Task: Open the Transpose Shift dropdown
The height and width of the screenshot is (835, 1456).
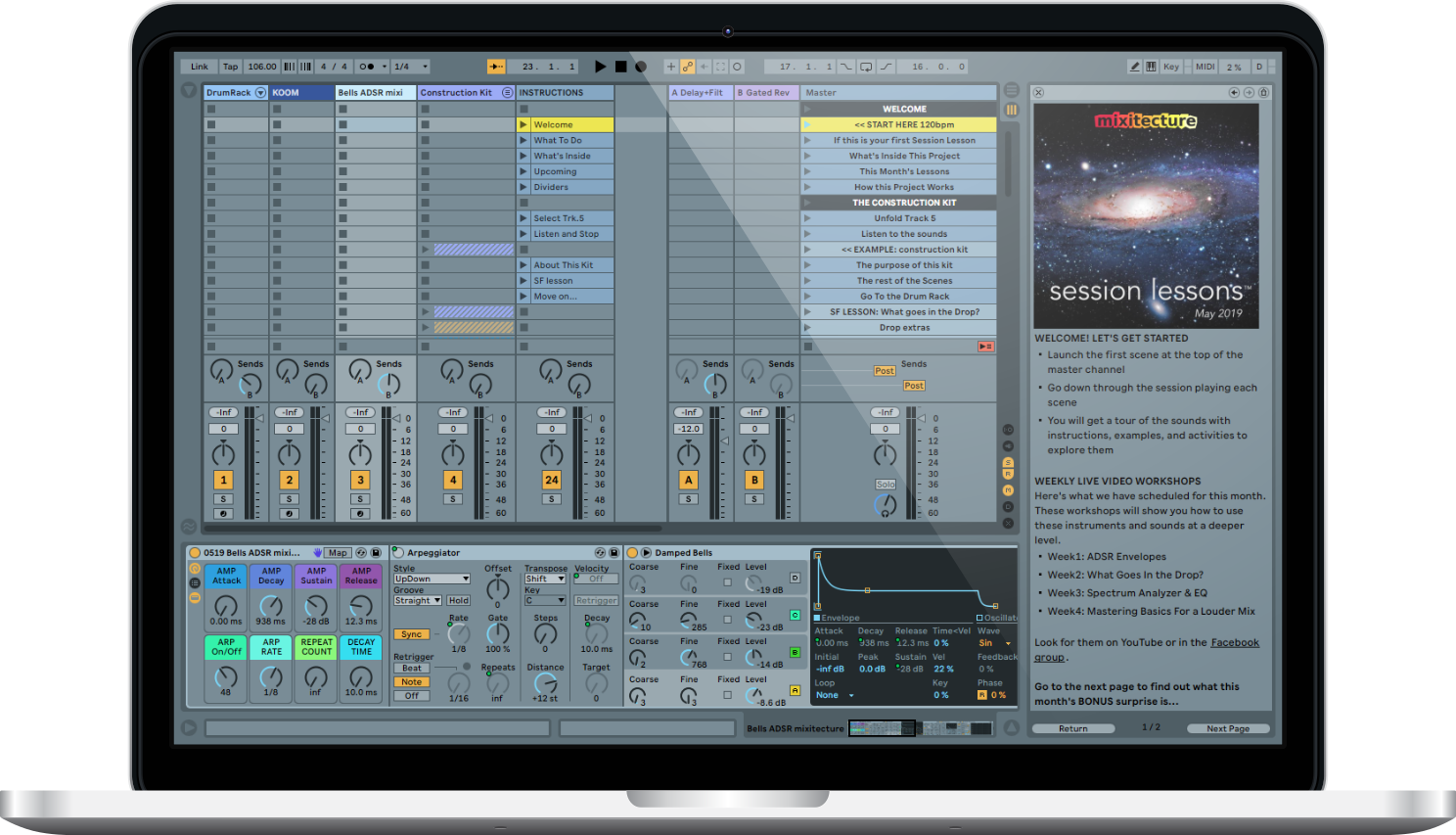Action: [545, 579]
